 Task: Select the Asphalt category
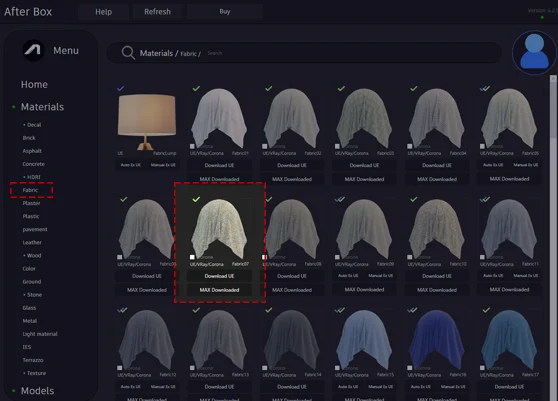[32, 151]
